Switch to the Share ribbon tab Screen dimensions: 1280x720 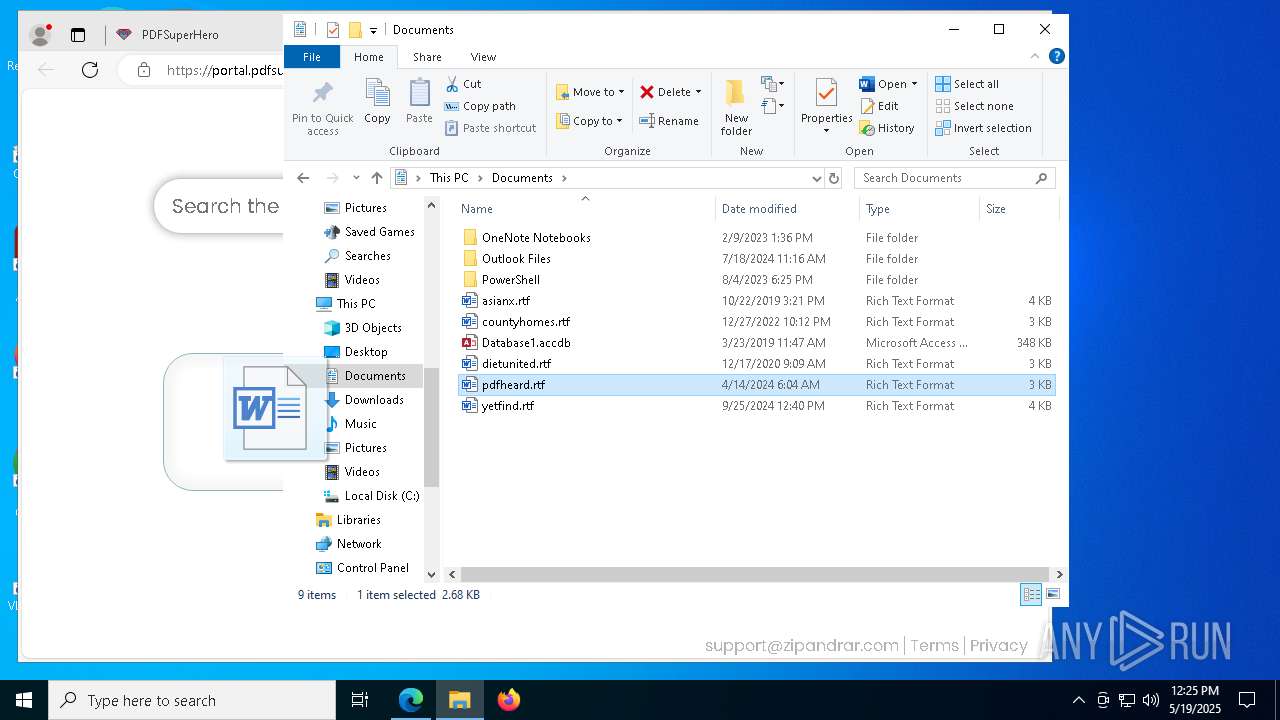[427, 57]
